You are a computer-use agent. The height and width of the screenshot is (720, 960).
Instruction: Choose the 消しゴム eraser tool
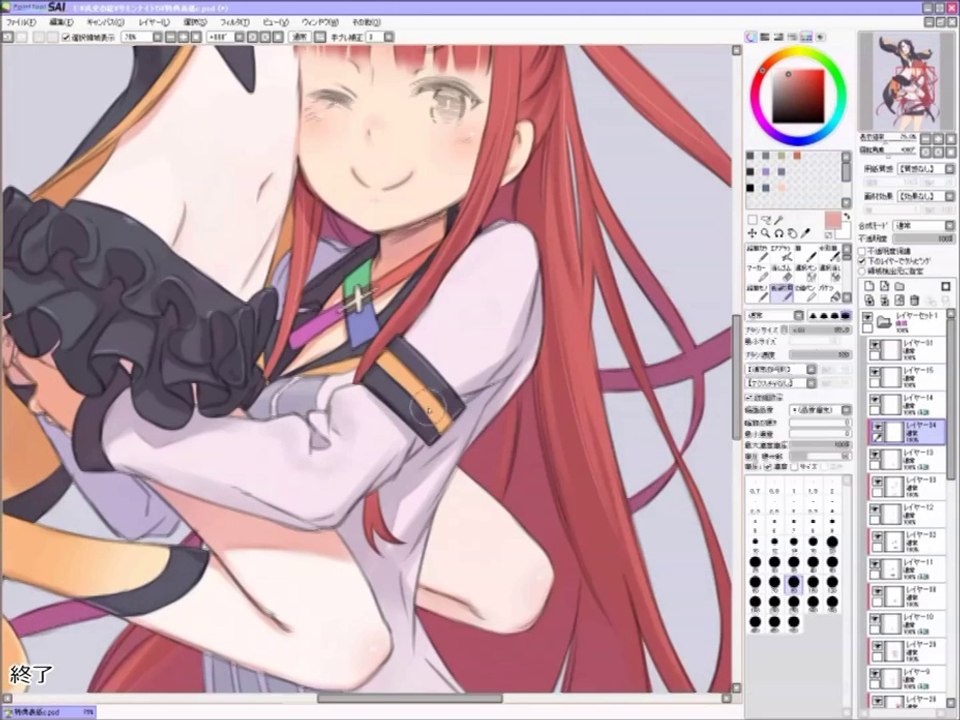click(x=782, y=274)
